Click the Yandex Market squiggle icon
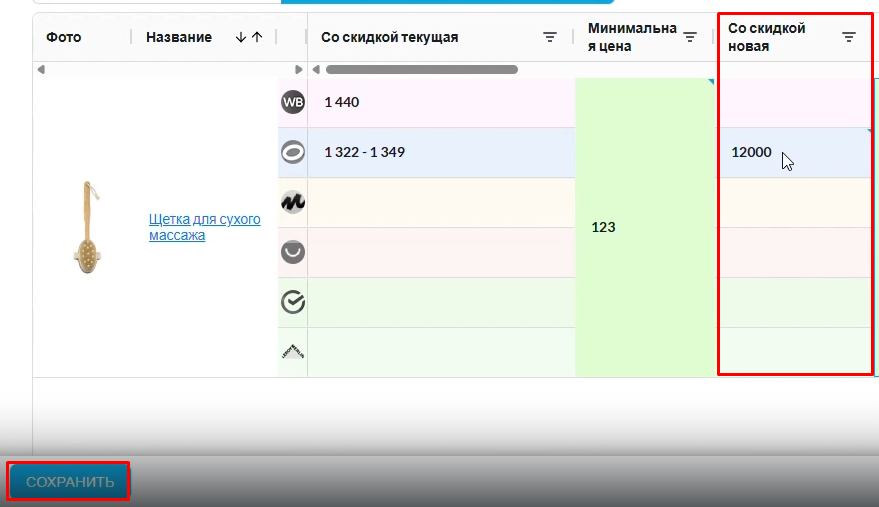The image size is (879, 507). coord(292,202)
